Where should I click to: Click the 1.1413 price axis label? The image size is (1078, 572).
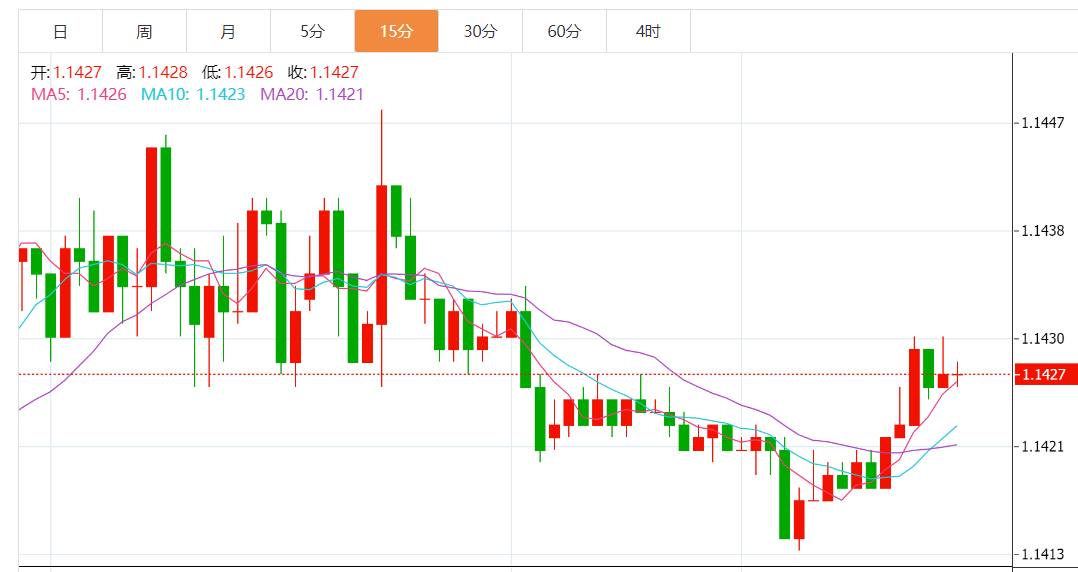1041,554
